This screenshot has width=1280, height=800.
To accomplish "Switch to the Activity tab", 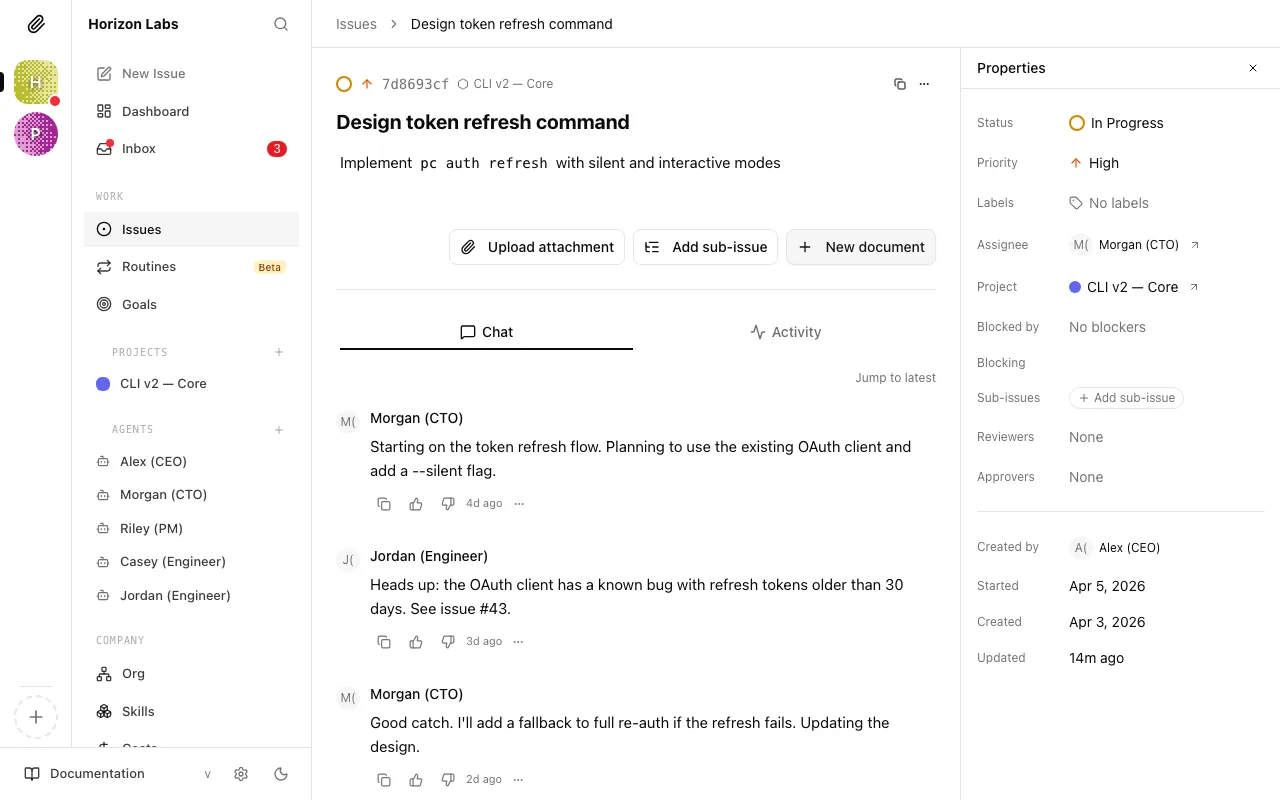I will pyautogui.click(x=785, y=332).
